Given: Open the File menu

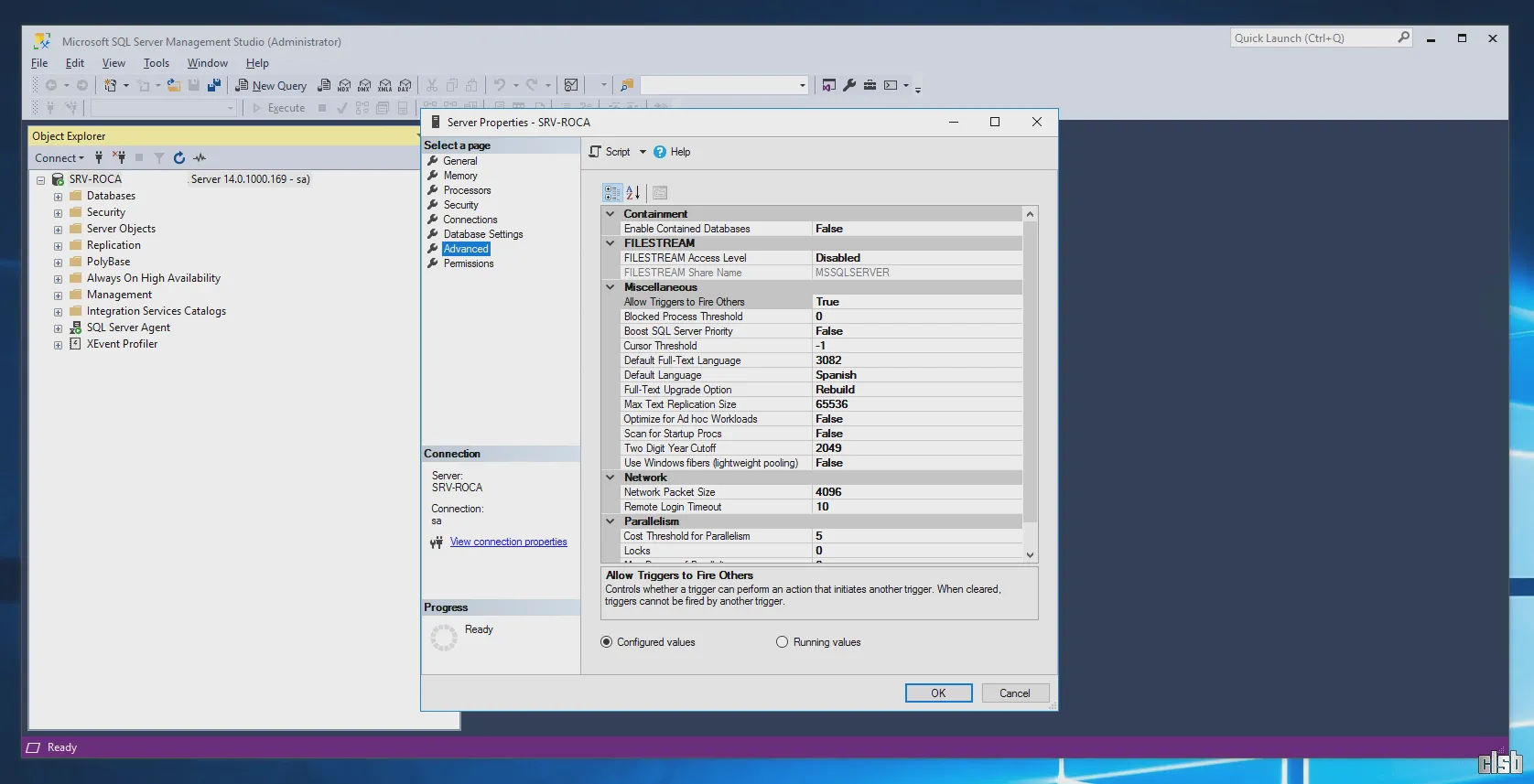Looking at the screenshot, I should point(39,63).
